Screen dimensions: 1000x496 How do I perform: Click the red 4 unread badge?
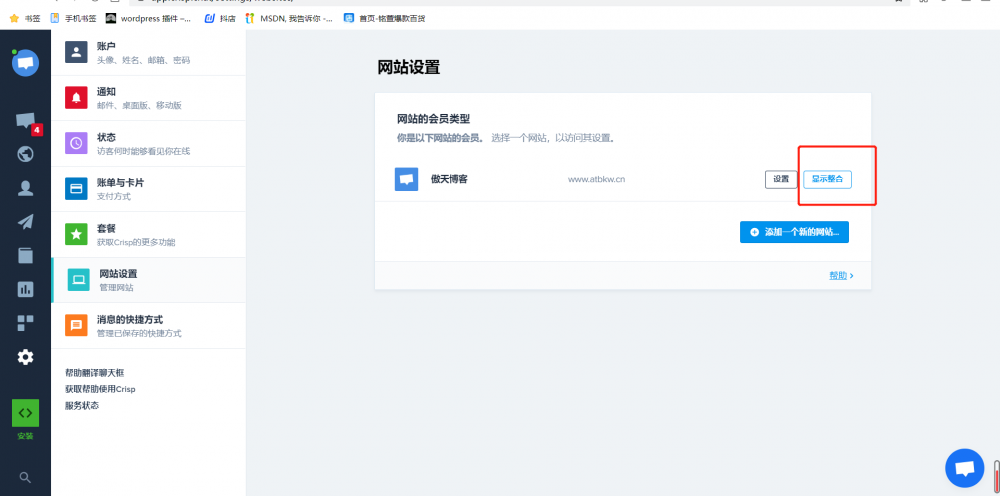[x=37, y=130]
